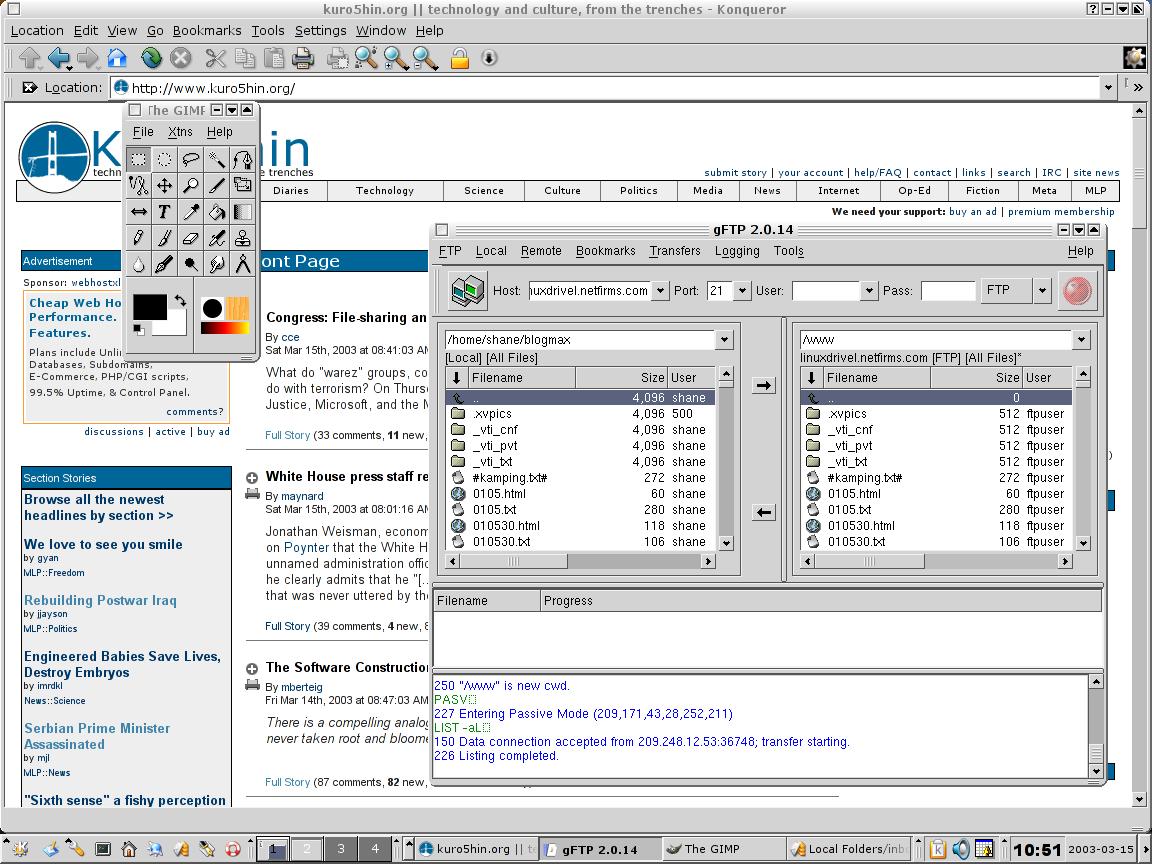
Task: Open the Xtns menu in GIMP
Action: tap(180, 132)
